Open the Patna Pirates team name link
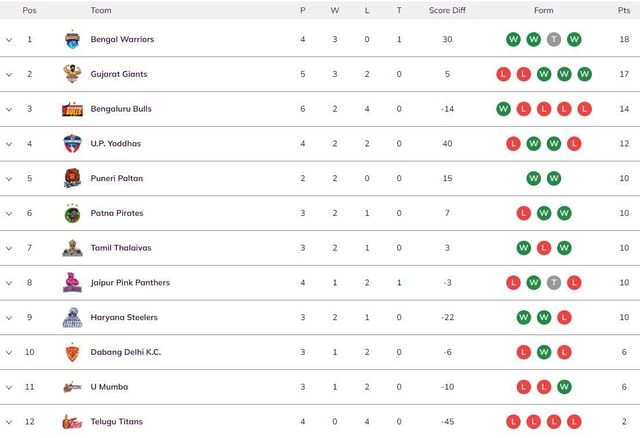 point(117,213)
